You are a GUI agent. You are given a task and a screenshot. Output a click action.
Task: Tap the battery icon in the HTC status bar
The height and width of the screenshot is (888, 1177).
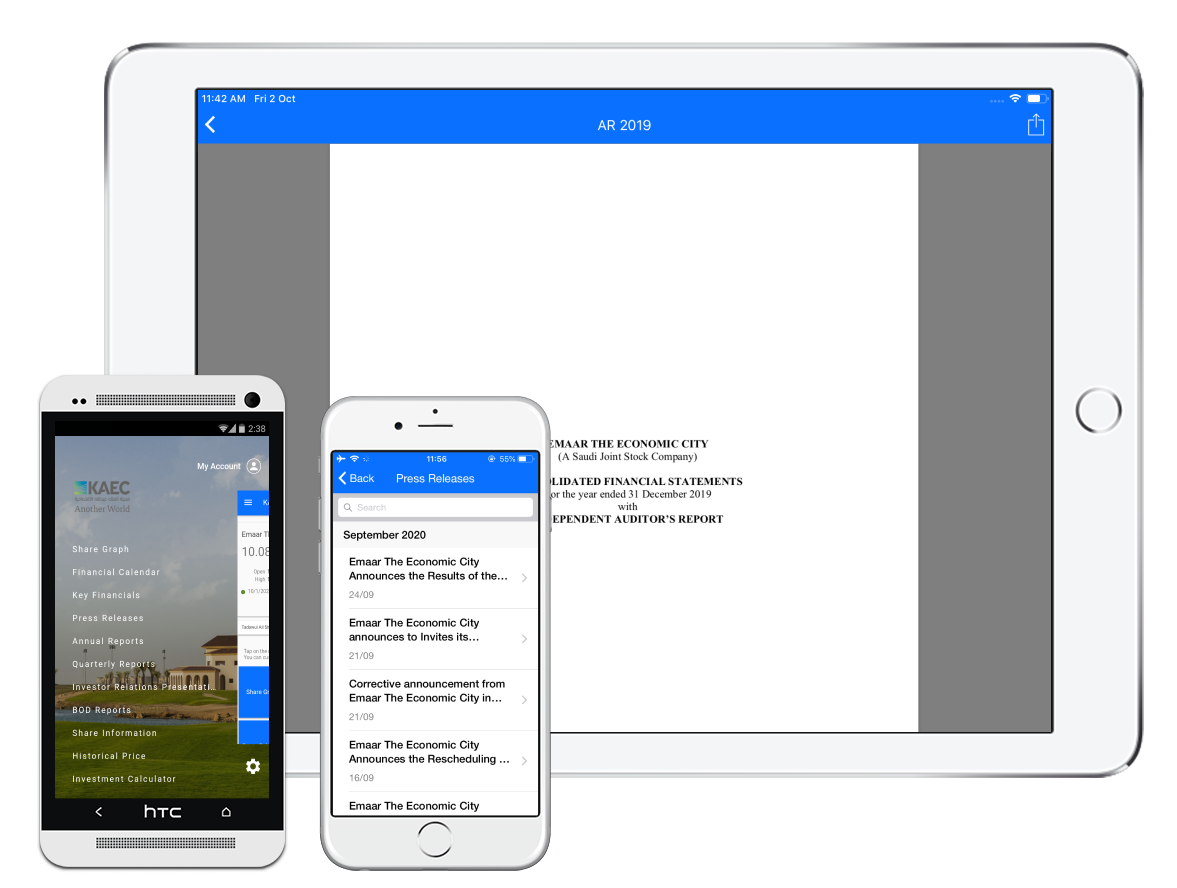242,429
